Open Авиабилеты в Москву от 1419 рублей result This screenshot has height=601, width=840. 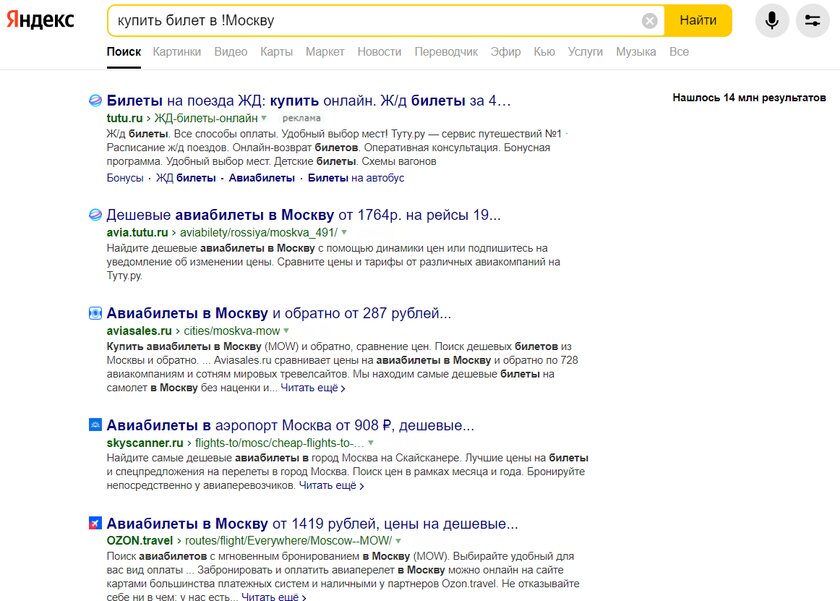(x=312, y=523)
